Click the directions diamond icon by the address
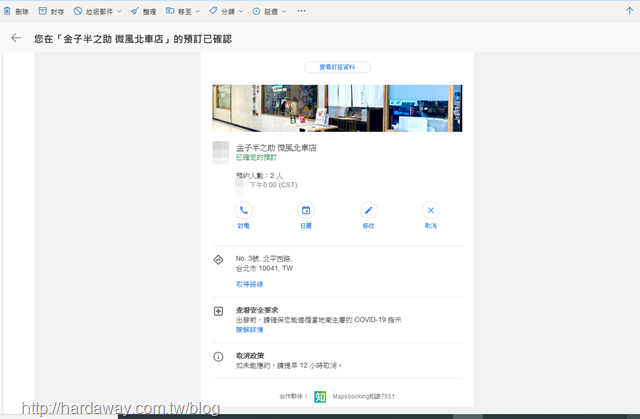 pyautogui.click(x=218, y=259)
